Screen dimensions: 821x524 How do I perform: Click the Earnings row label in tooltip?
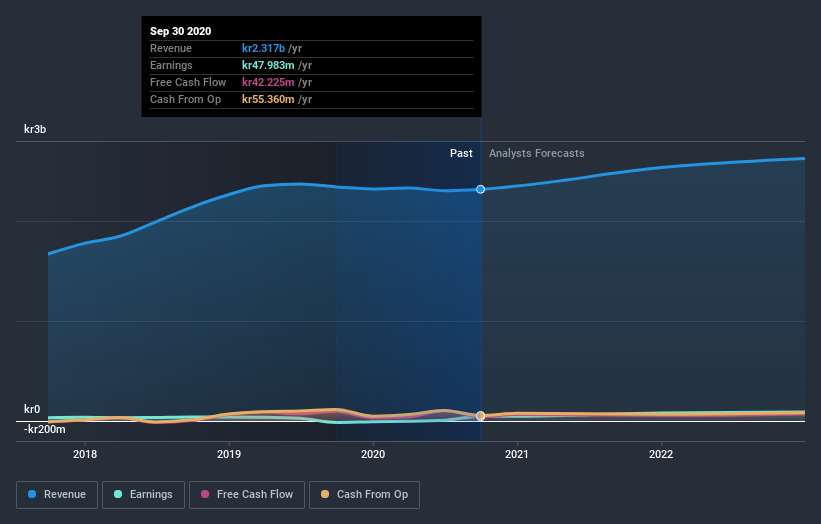click(x=171, y=65)
